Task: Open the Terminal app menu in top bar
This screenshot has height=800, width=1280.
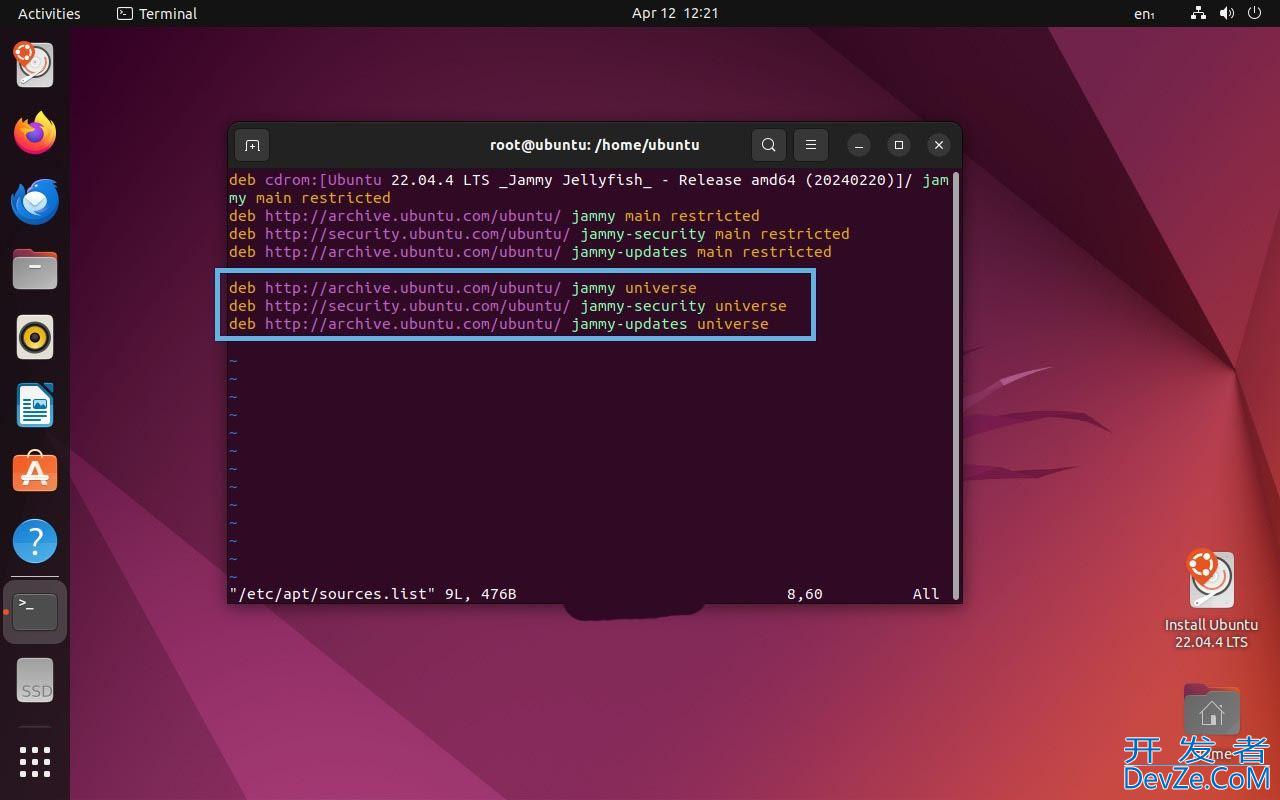Action: 157,14
